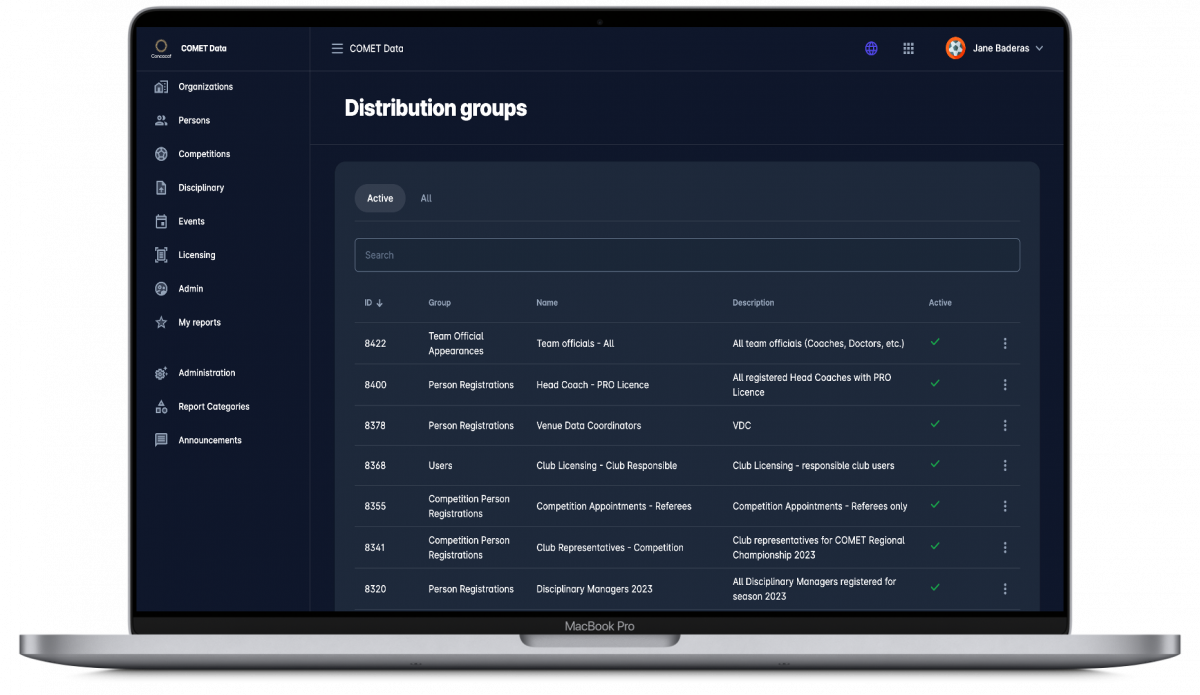Change the ID column sort order
The height and width of the screenshot is (695, 1200).
374,302
